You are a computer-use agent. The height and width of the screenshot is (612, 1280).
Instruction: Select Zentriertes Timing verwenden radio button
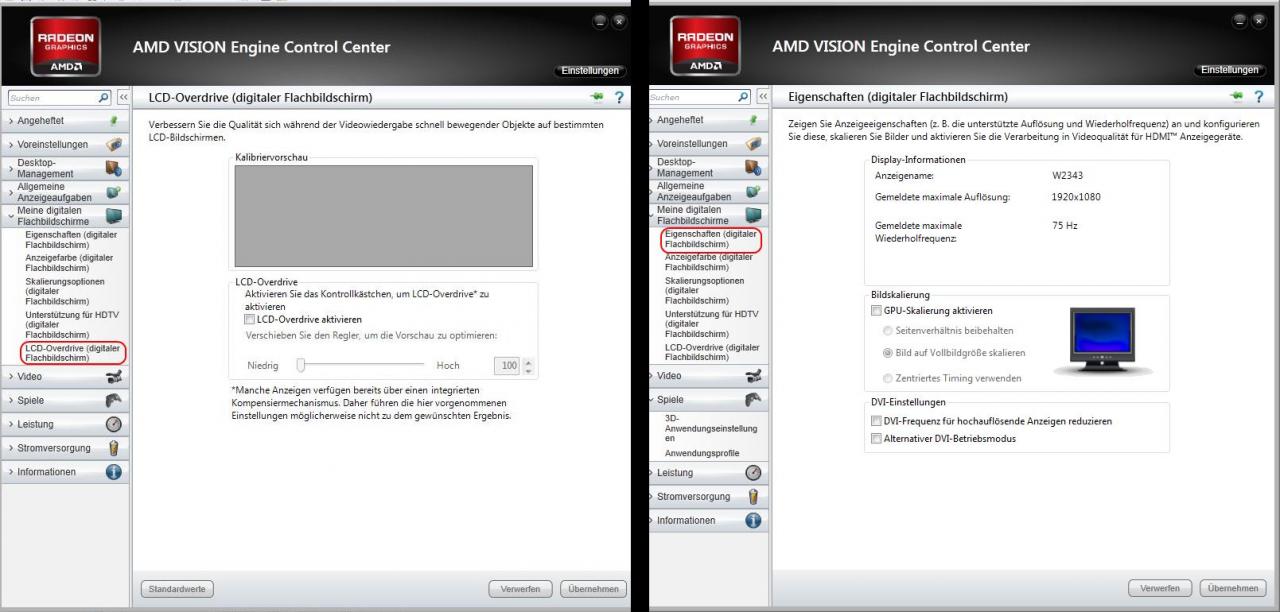tap(888, 378)
